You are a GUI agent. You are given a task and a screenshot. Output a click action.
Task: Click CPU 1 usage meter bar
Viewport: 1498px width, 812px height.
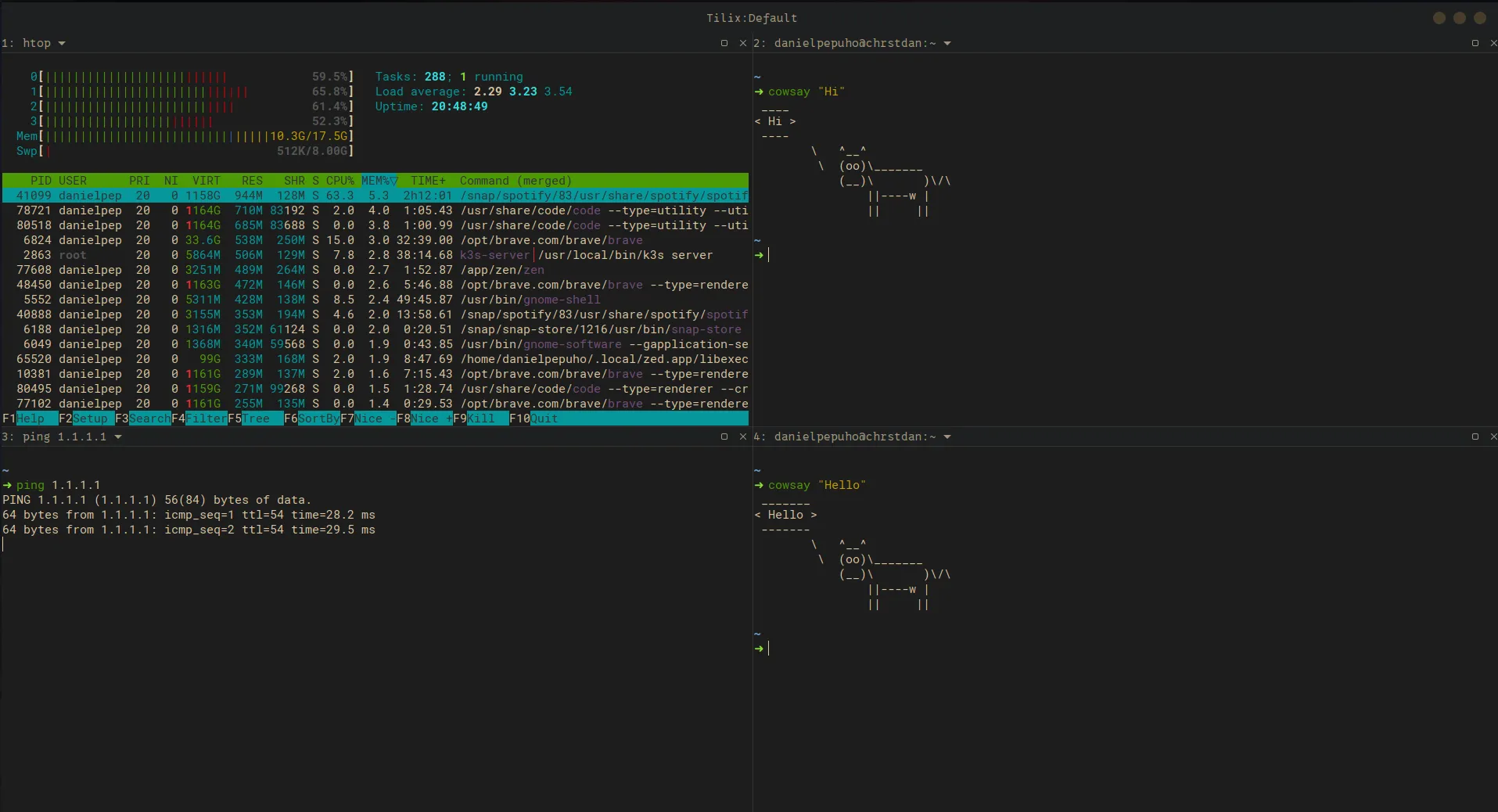click(192, 92)
